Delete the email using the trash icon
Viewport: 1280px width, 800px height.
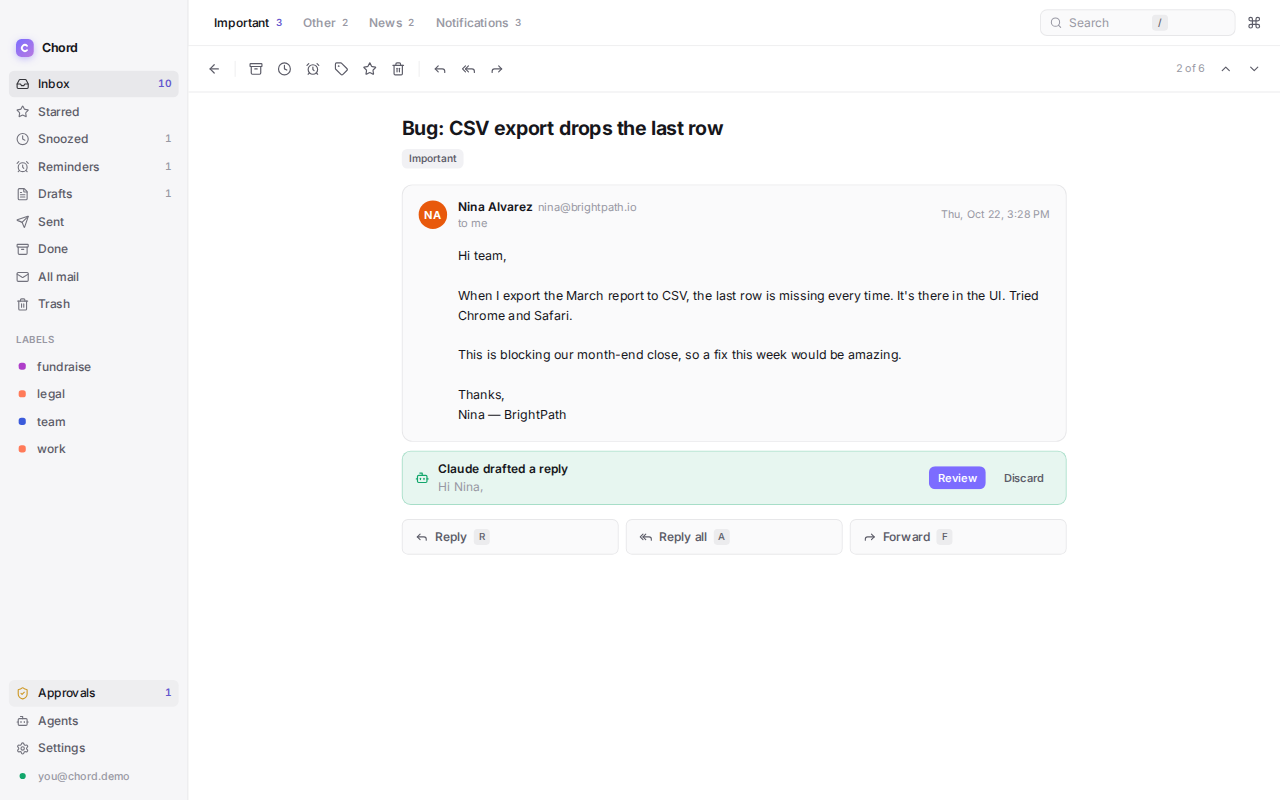point(398,69)
